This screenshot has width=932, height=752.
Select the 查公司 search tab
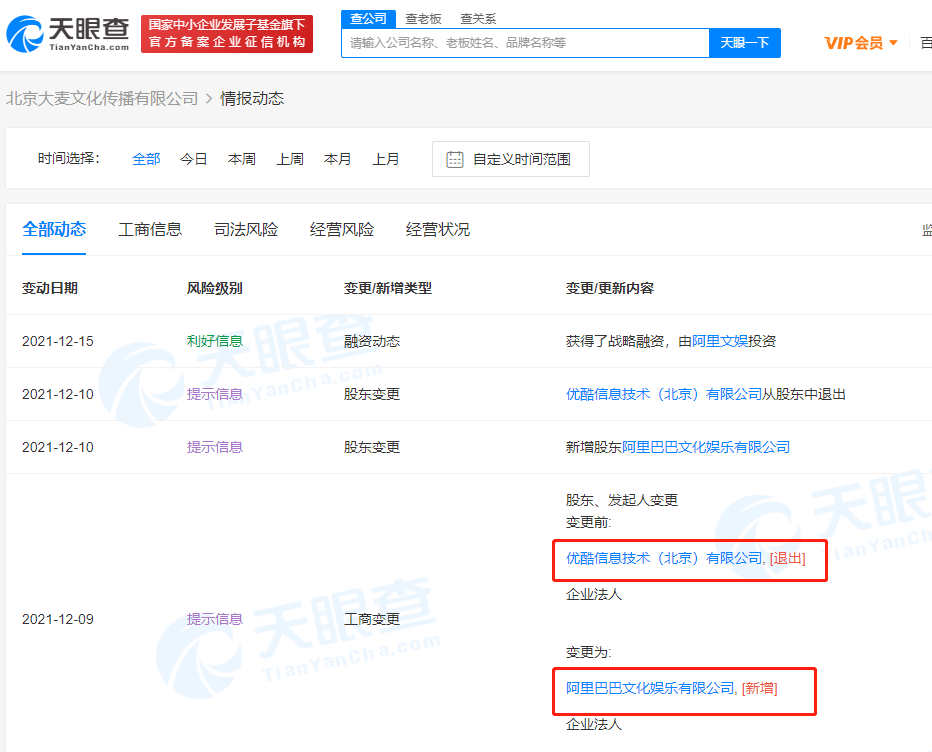pos(368,19)
